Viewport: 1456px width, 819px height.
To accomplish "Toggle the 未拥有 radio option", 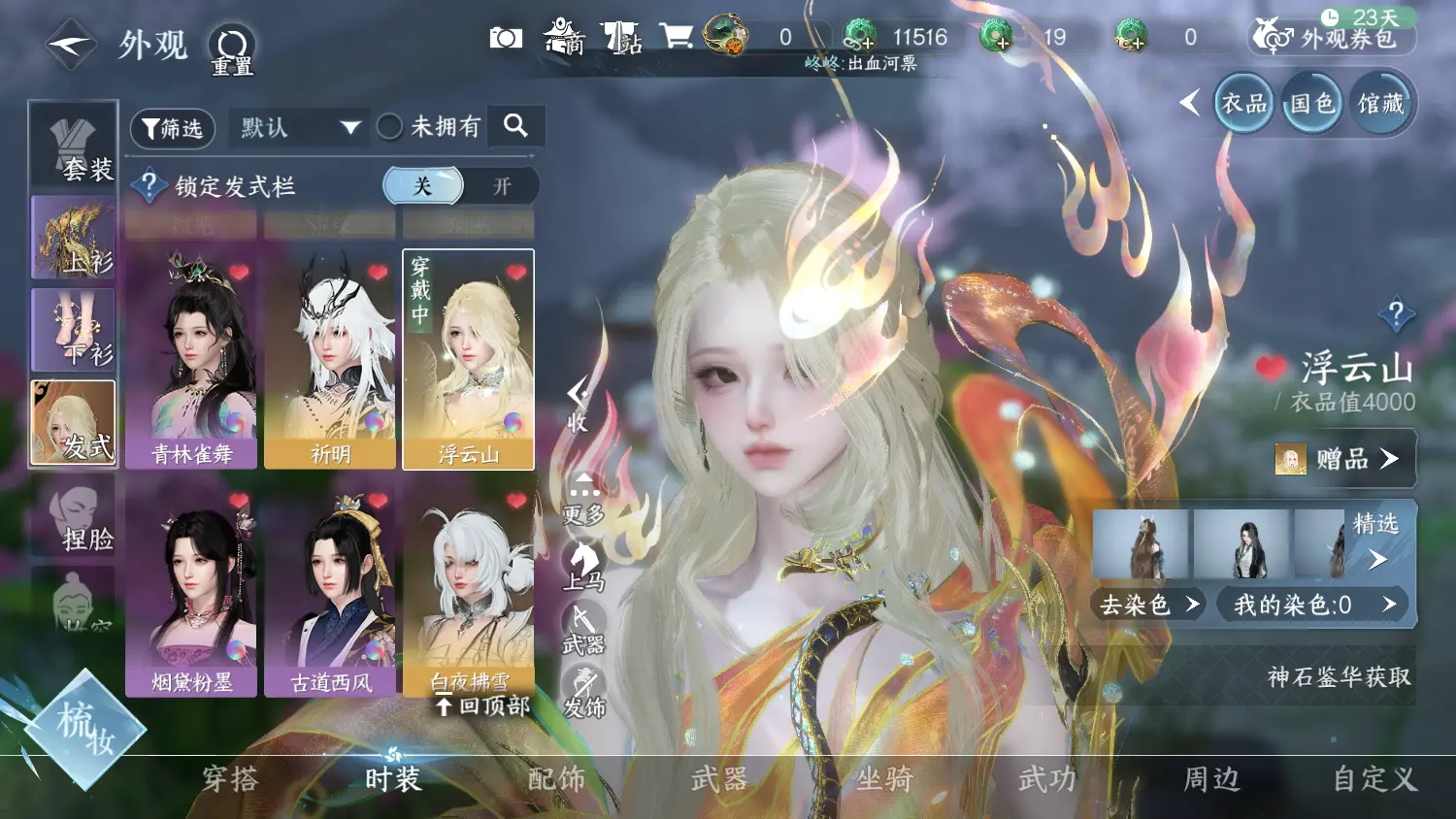I will (389, 127).
